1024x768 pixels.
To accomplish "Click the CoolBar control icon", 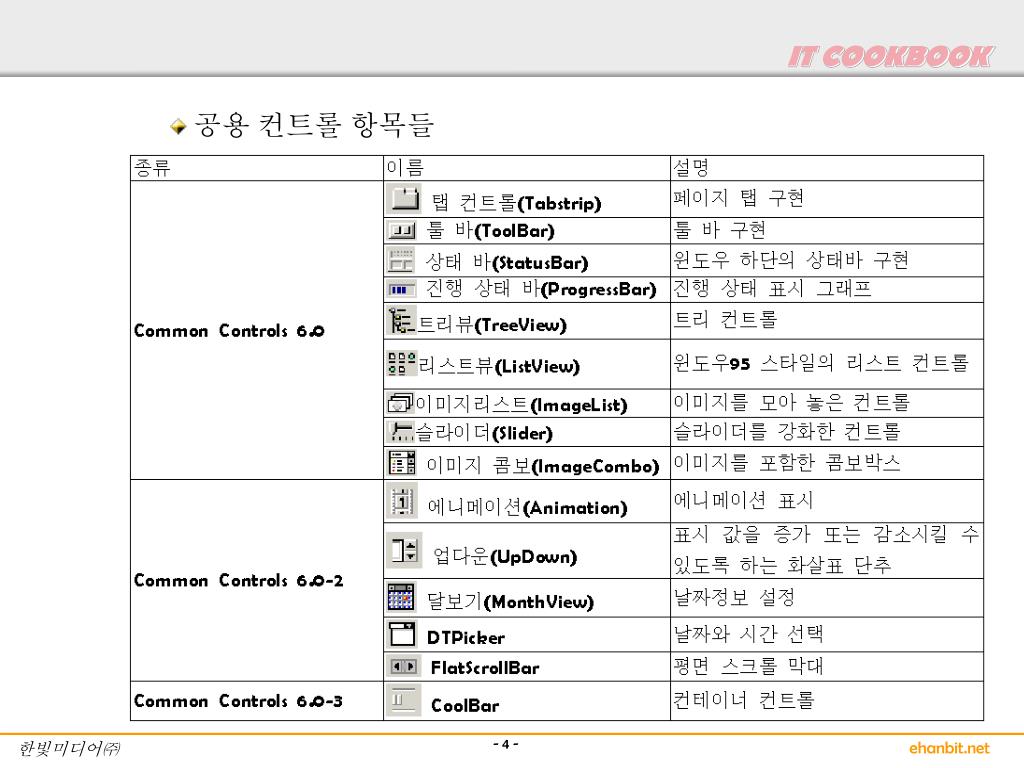I will coord(403,700).
